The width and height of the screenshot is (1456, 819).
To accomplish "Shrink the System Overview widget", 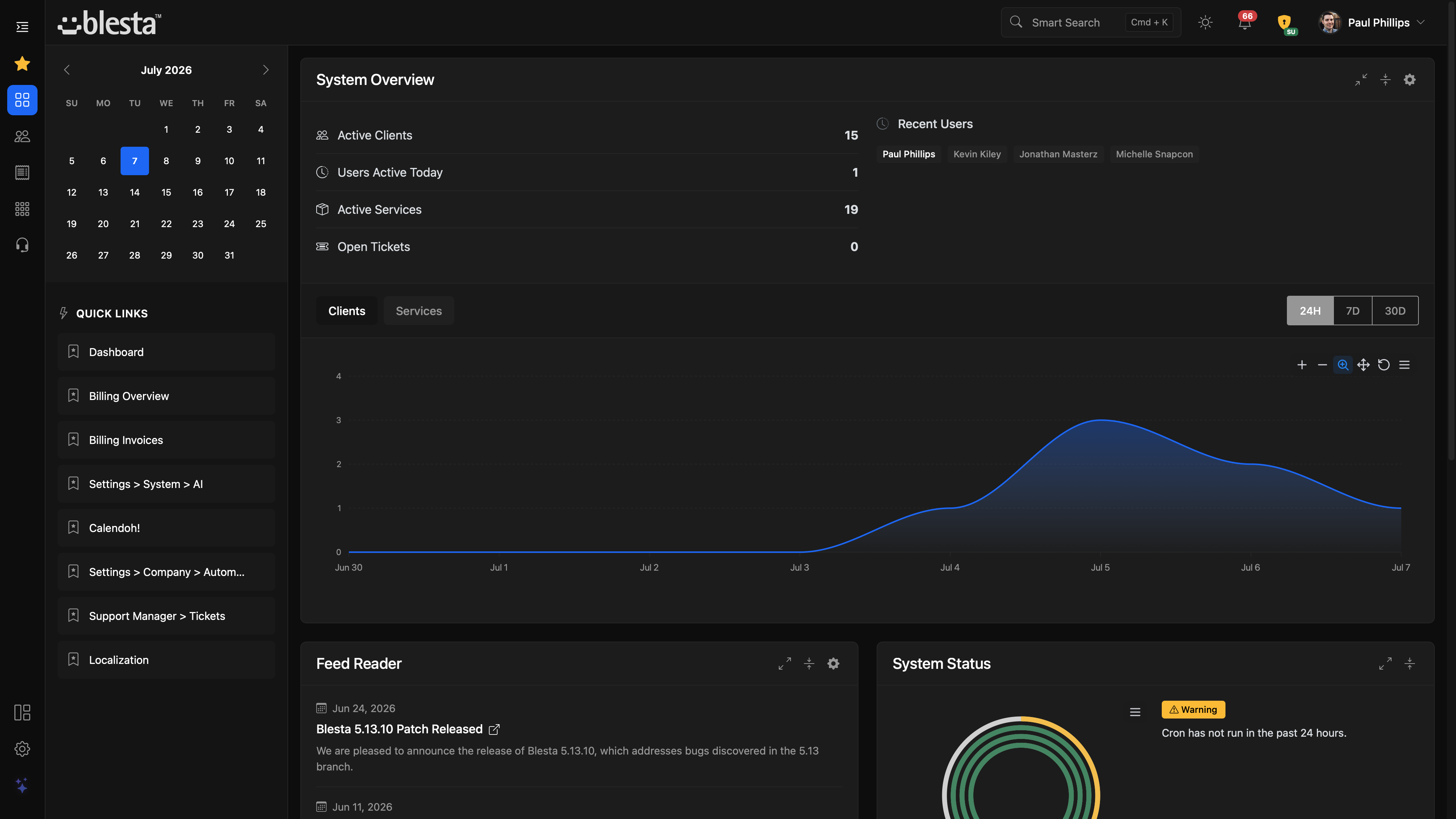I will point(1360,80).
